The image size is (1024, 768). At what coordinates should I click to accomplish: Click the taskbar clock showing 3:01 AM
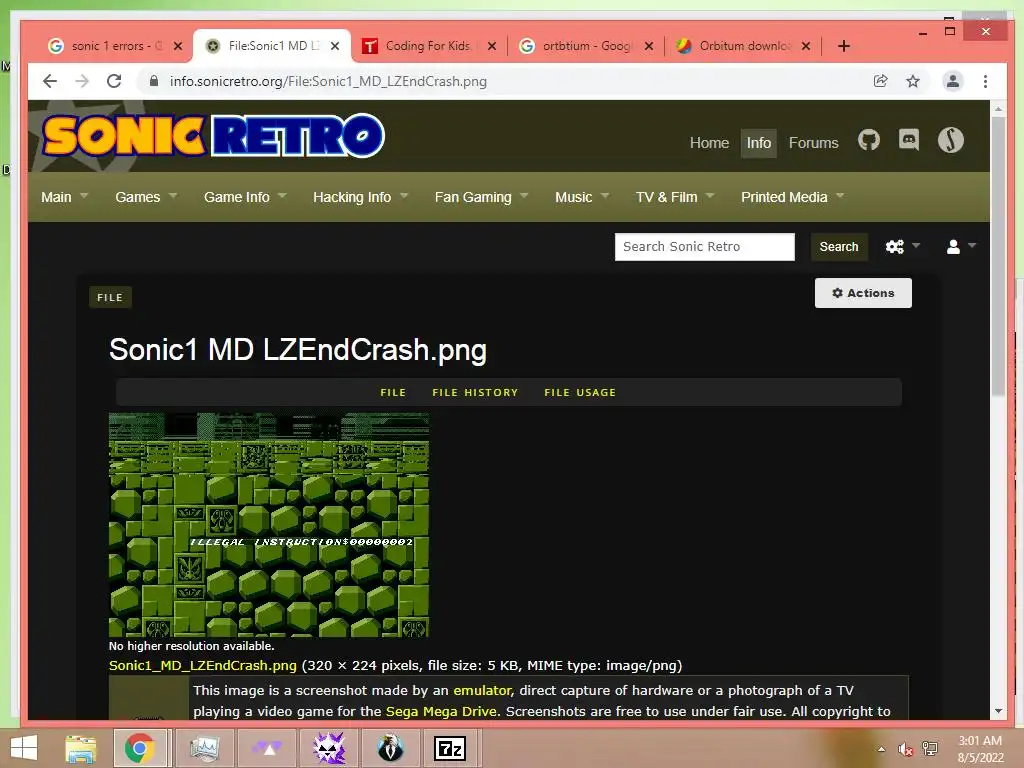[x=980, y=749]
